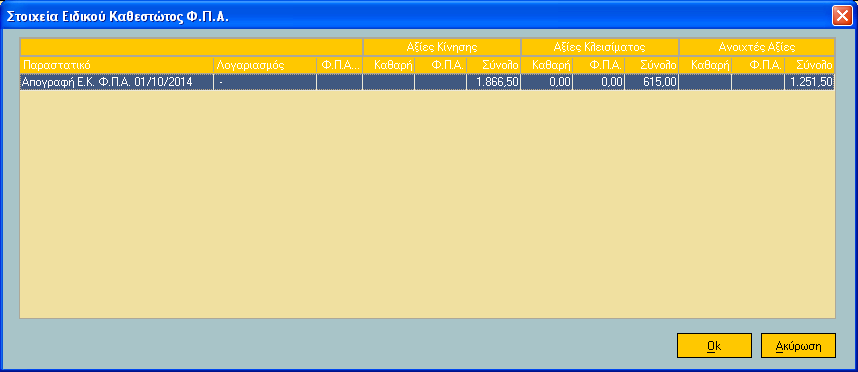Click the Σύνολο header under Αξίες Κλεισίματος
This screenshot has height=372, width=858.
click(652, 65)
